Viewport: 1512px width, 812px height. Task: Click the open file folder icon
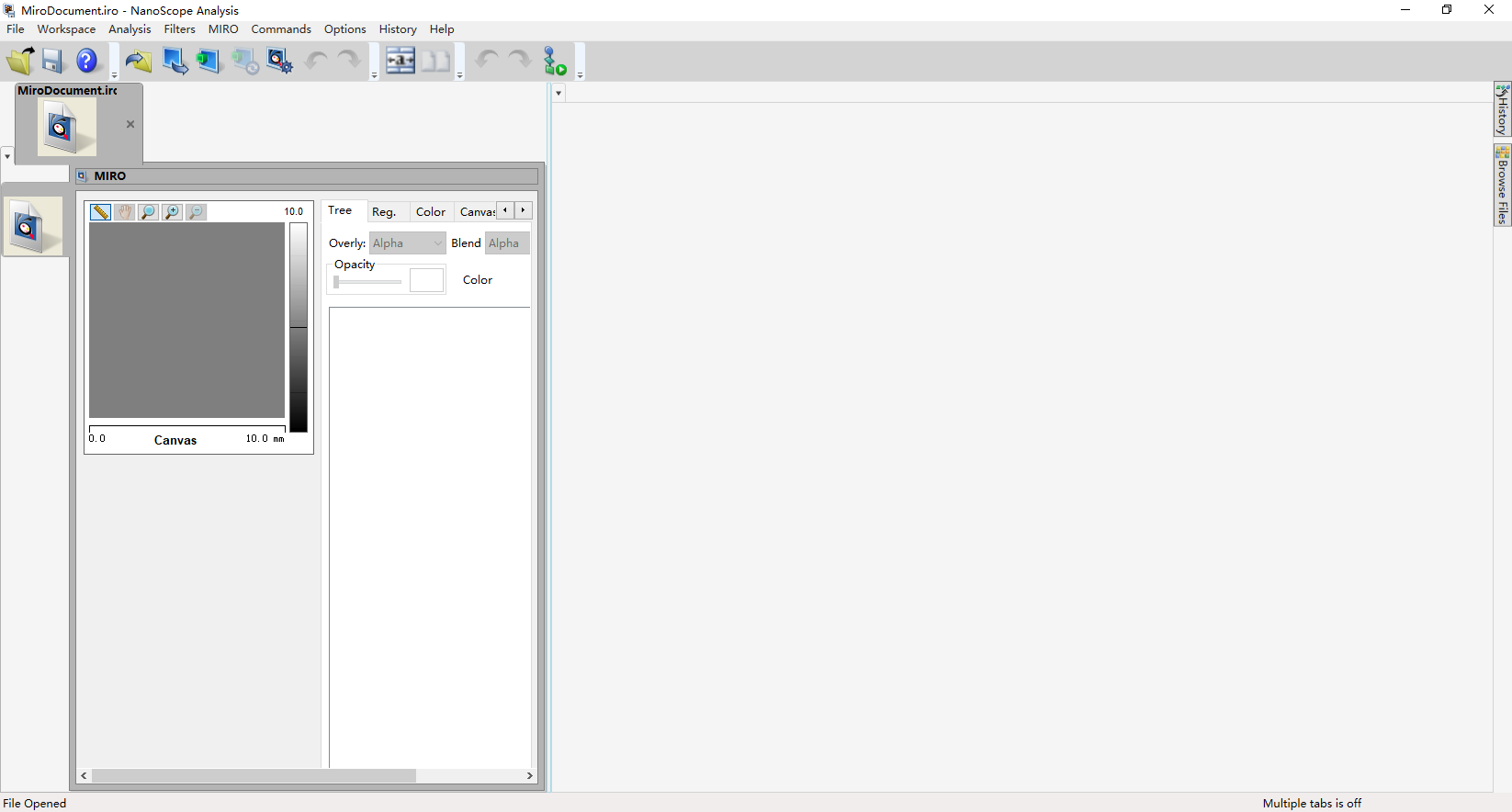tap(20, 62)
